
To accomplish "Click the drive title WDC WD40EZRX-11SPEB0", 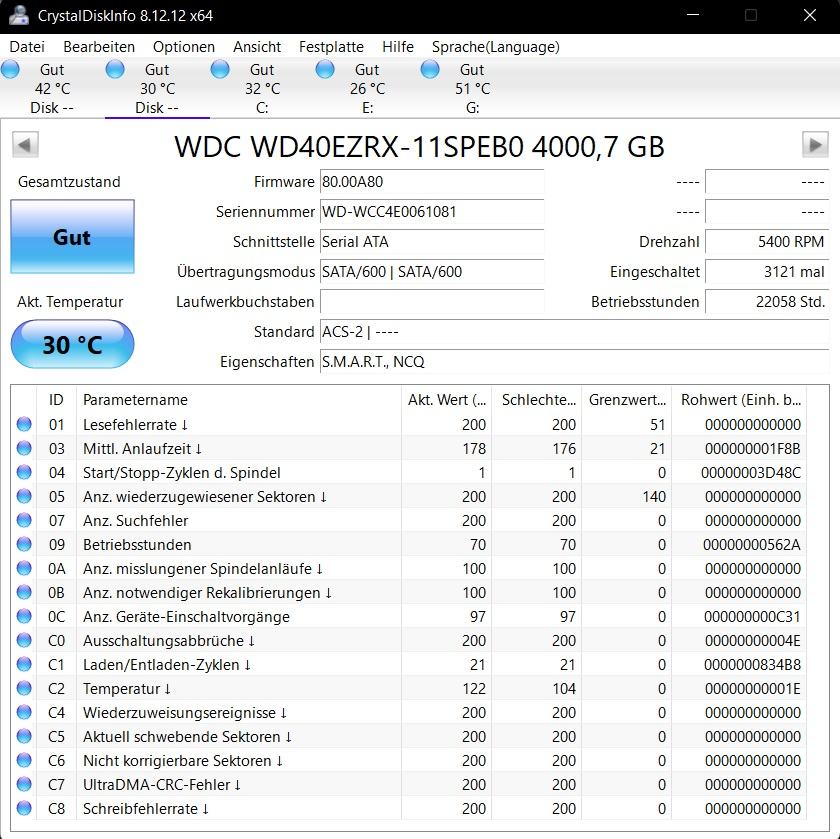I will (419, 146).
